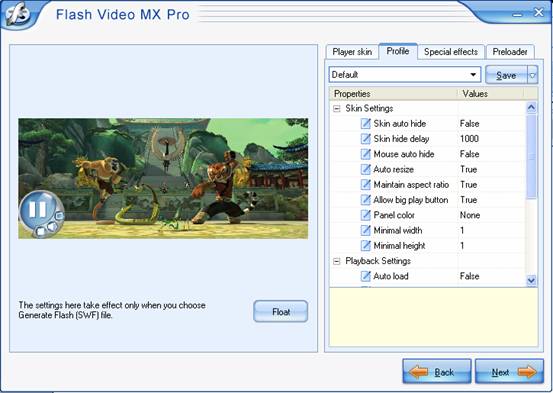
Task: Go to the Preloader tab
Action: pyautogui.click(x=510, y=52)
